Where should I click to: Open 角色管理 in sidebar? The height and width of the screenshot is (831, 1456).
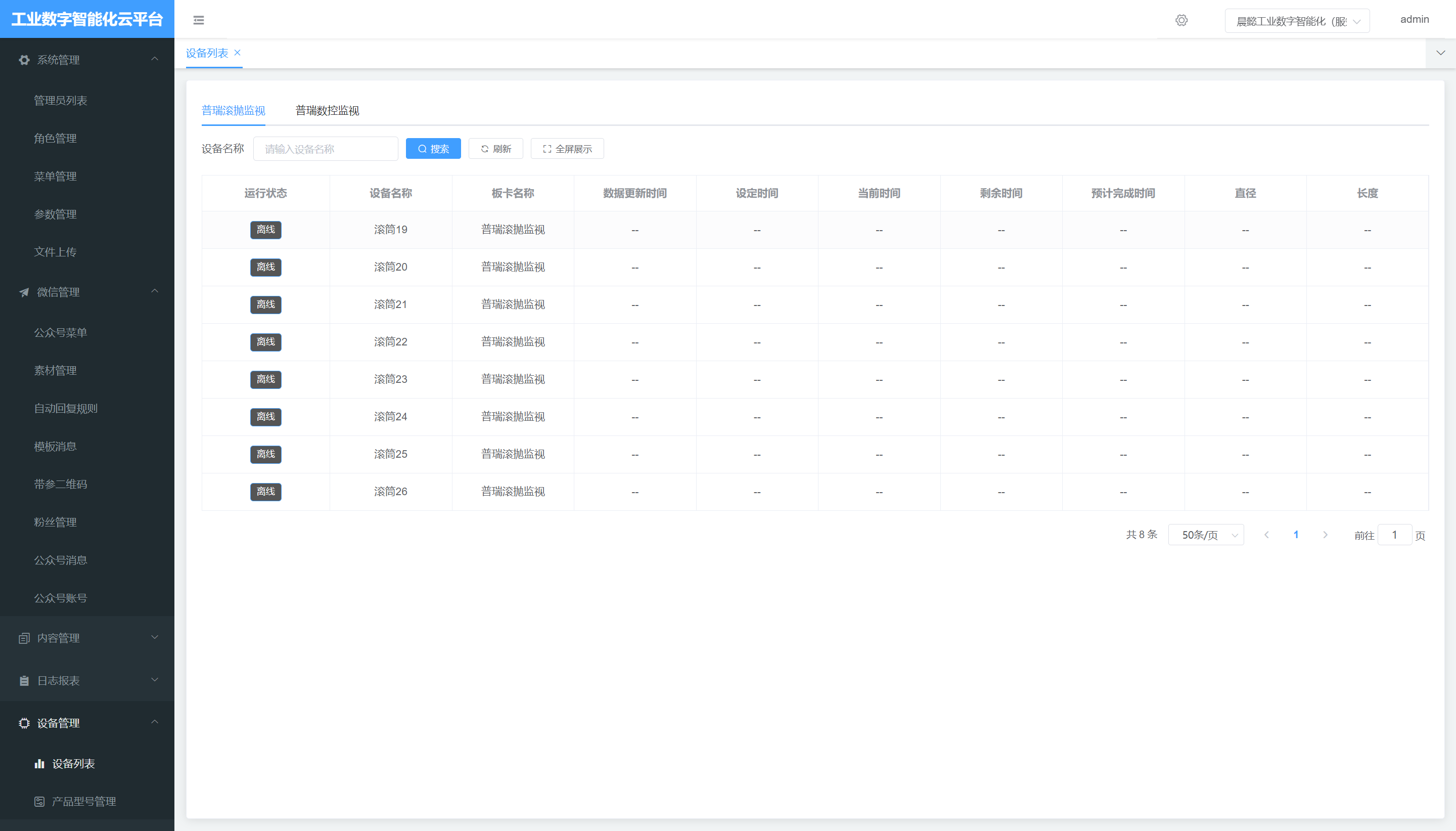pos(55,138)
